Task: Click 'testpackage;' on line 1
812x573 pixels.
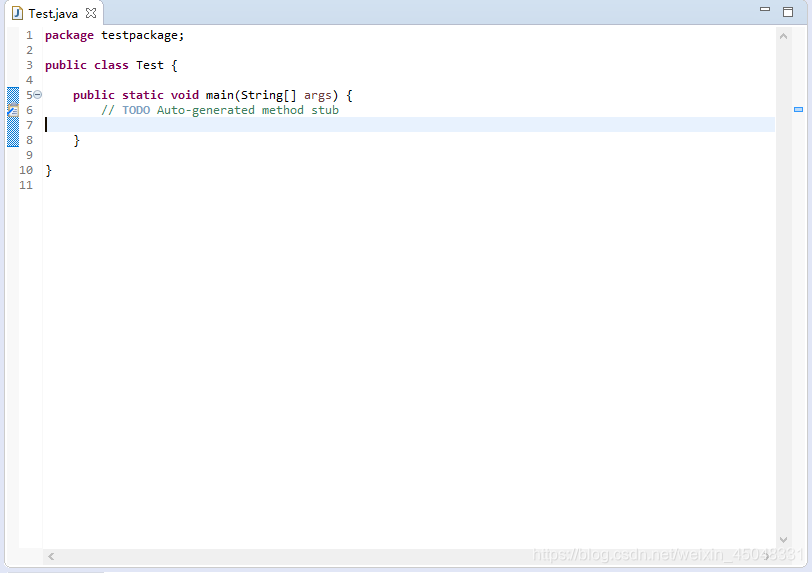Action: pyautogui.click(x=142, y=35)
